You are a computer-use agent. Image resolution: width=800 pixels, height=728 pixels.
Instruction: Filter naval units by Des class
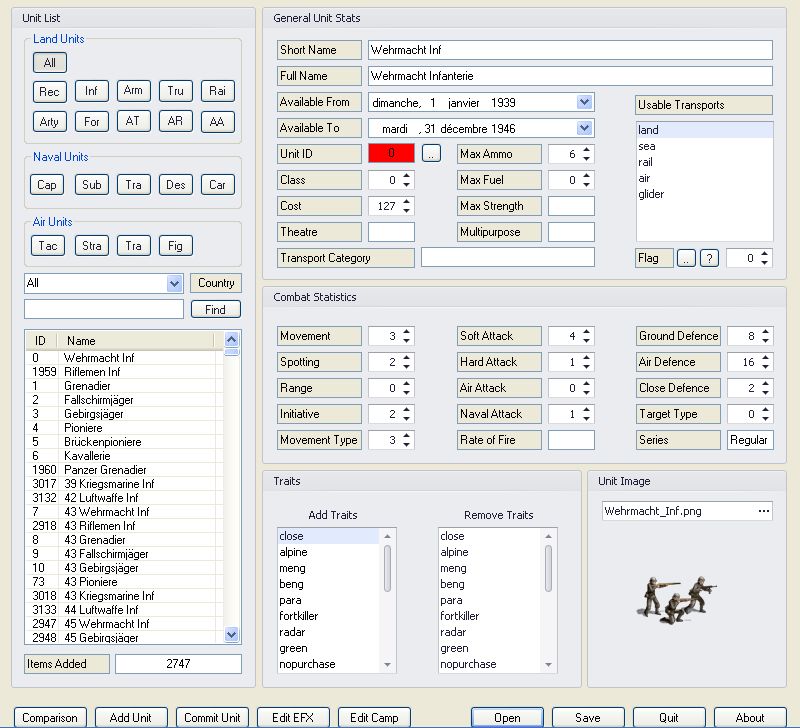click(176, 185)
